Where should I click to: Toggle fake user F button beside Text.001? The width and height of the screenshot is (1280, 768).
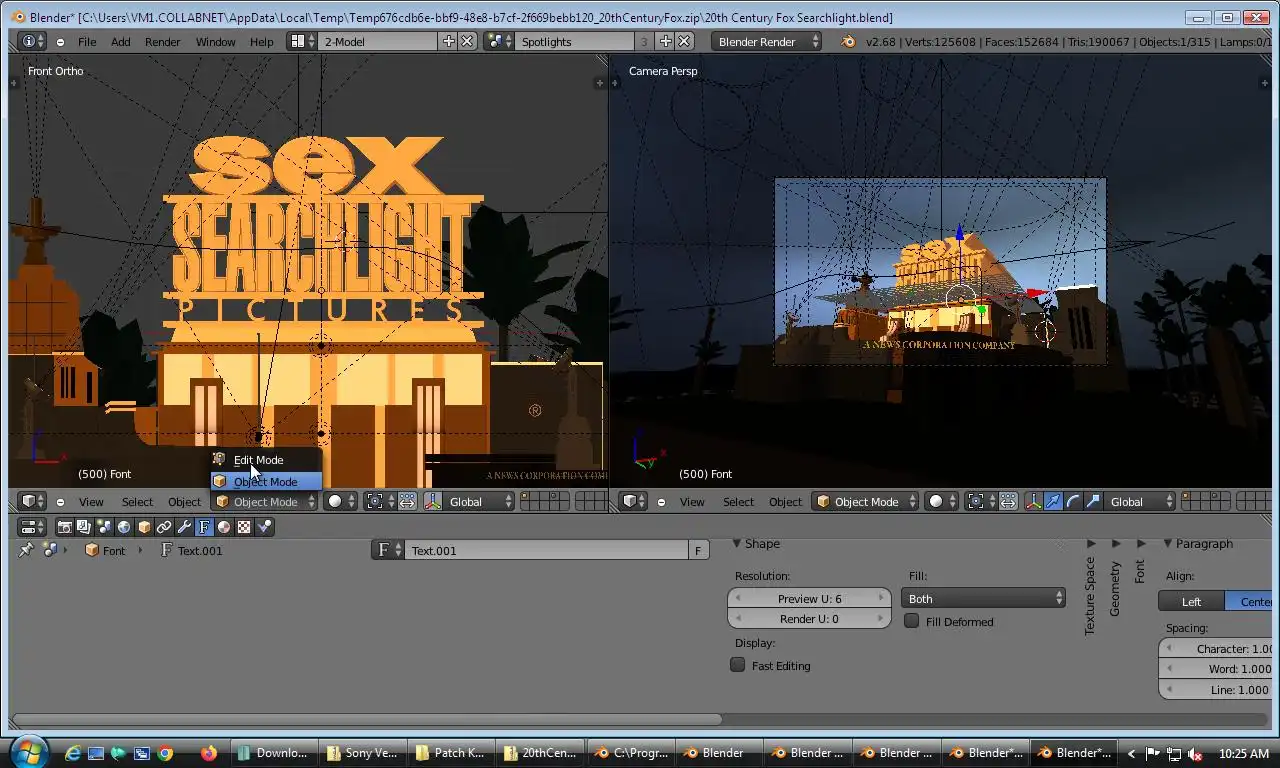698,550
